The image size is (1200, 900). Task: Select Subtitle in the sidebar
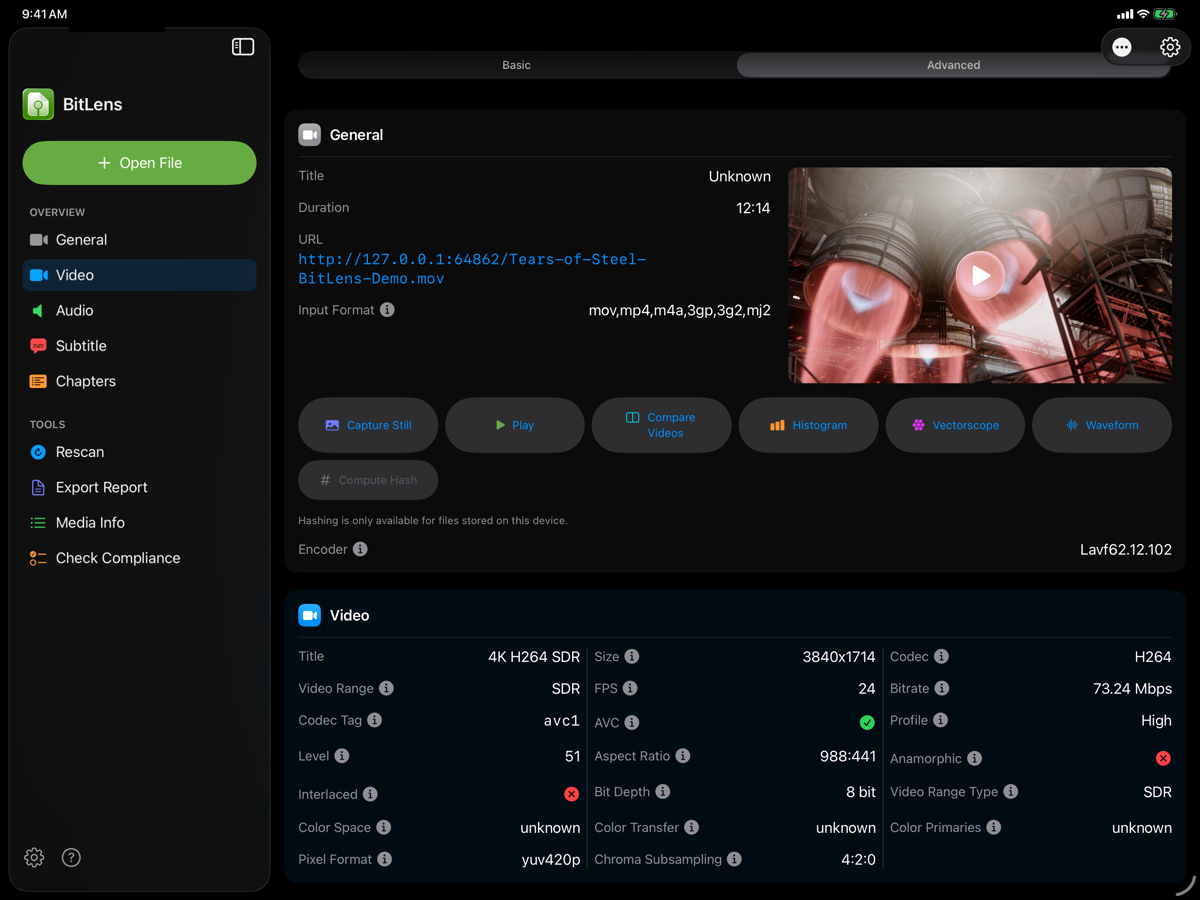click(x=139, y=346)
